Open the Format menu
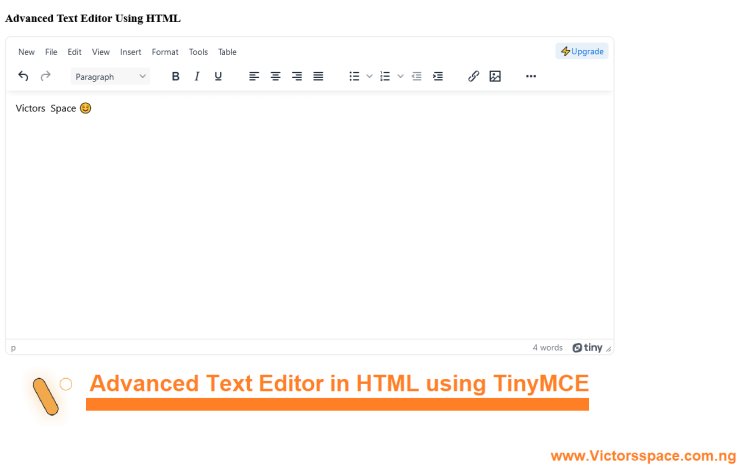This screenshot has height=468, width=750. (165, 52)
